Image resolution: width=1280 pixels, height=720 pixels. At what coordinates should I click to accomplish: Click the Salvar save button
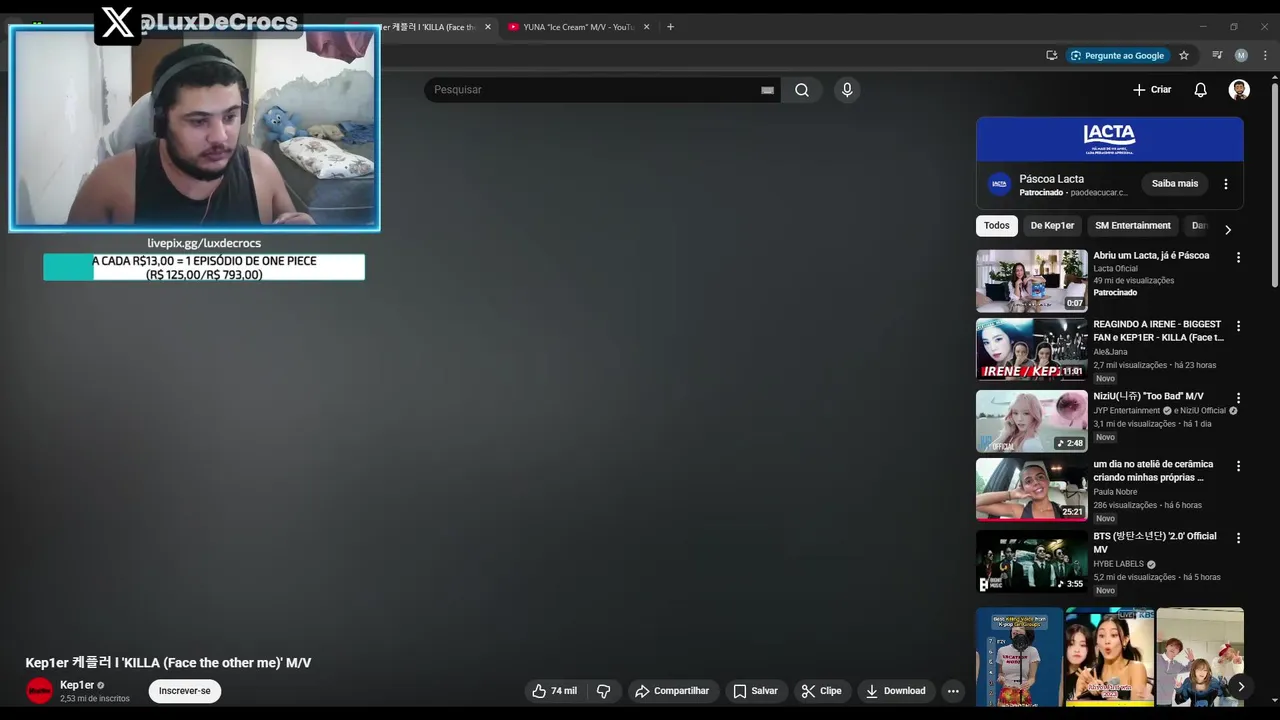click(755, 691)
